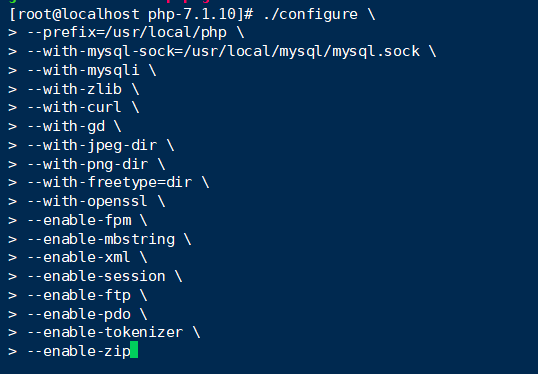This screenshot has width=538, height=374.
Task: Click the --with-mysql-sock option line
Action: 223,51
